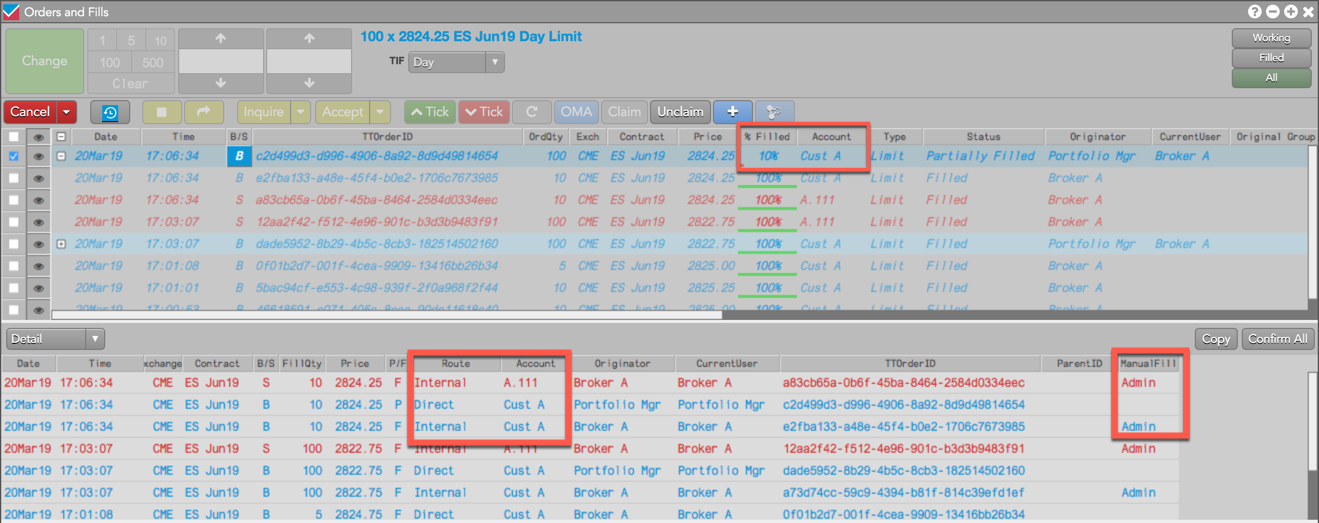Check the e2fba133 order row checkbox
Screen dimensions: 1319x523
(13, 178)
